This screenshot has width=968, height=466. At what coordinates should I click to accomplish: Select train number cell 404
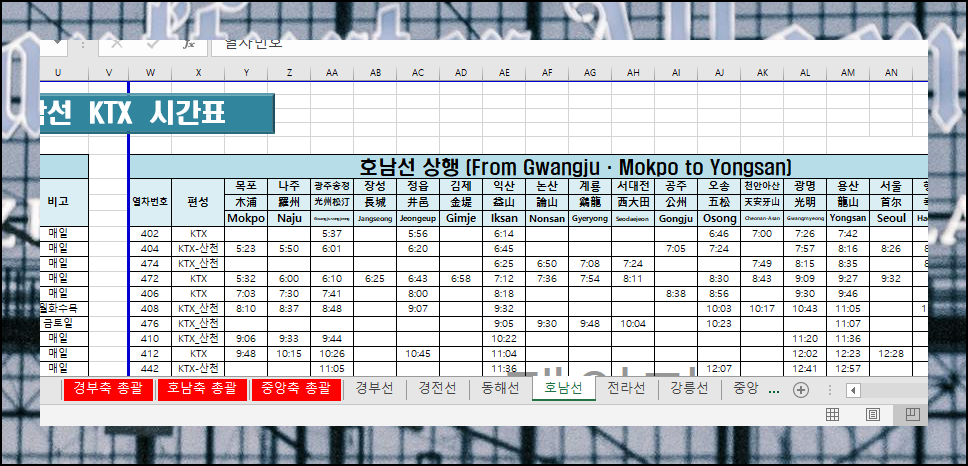pos(150,249)
